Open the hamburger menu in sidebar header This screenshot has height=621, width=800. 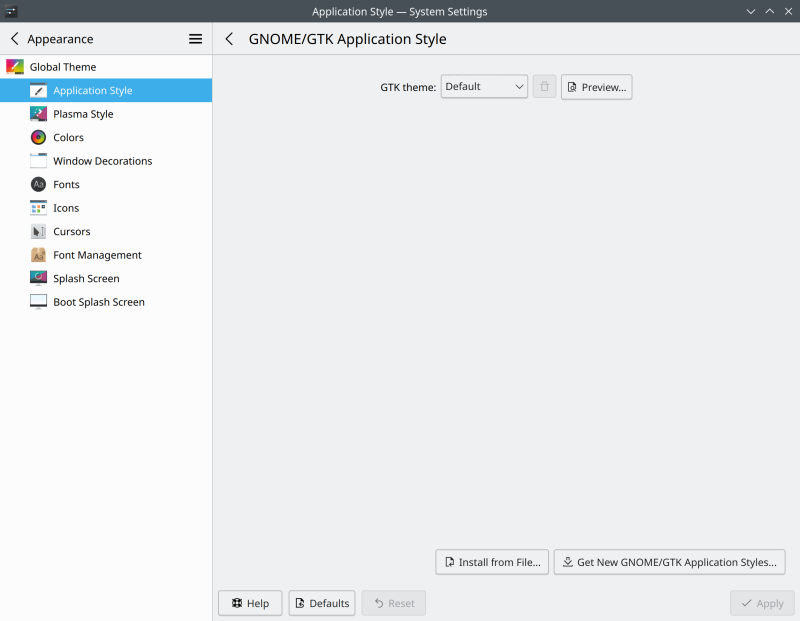195,39
